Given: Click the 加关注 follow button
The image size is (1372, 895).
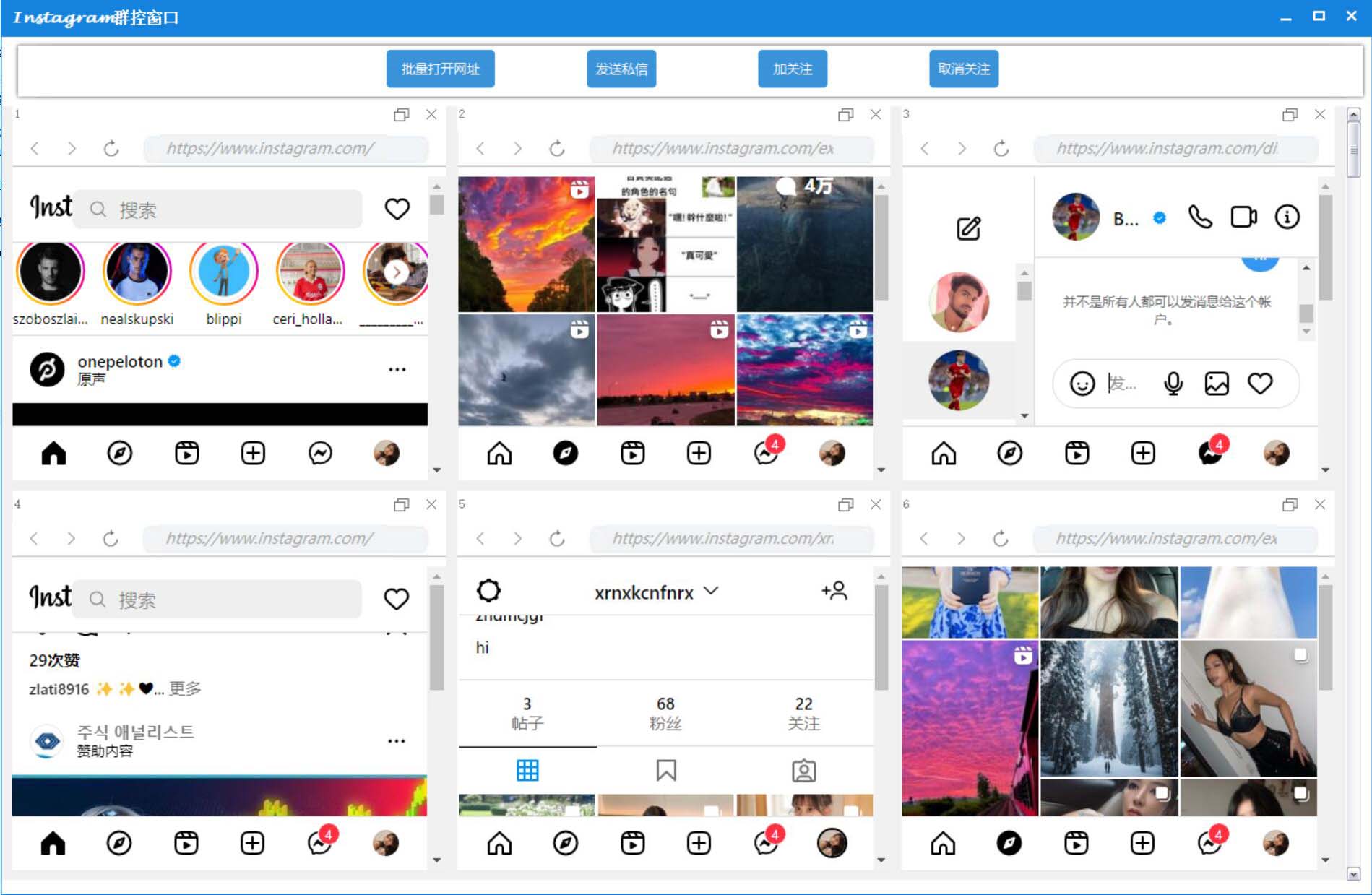Looking at the screenshot, I should (x=792, y=69).
